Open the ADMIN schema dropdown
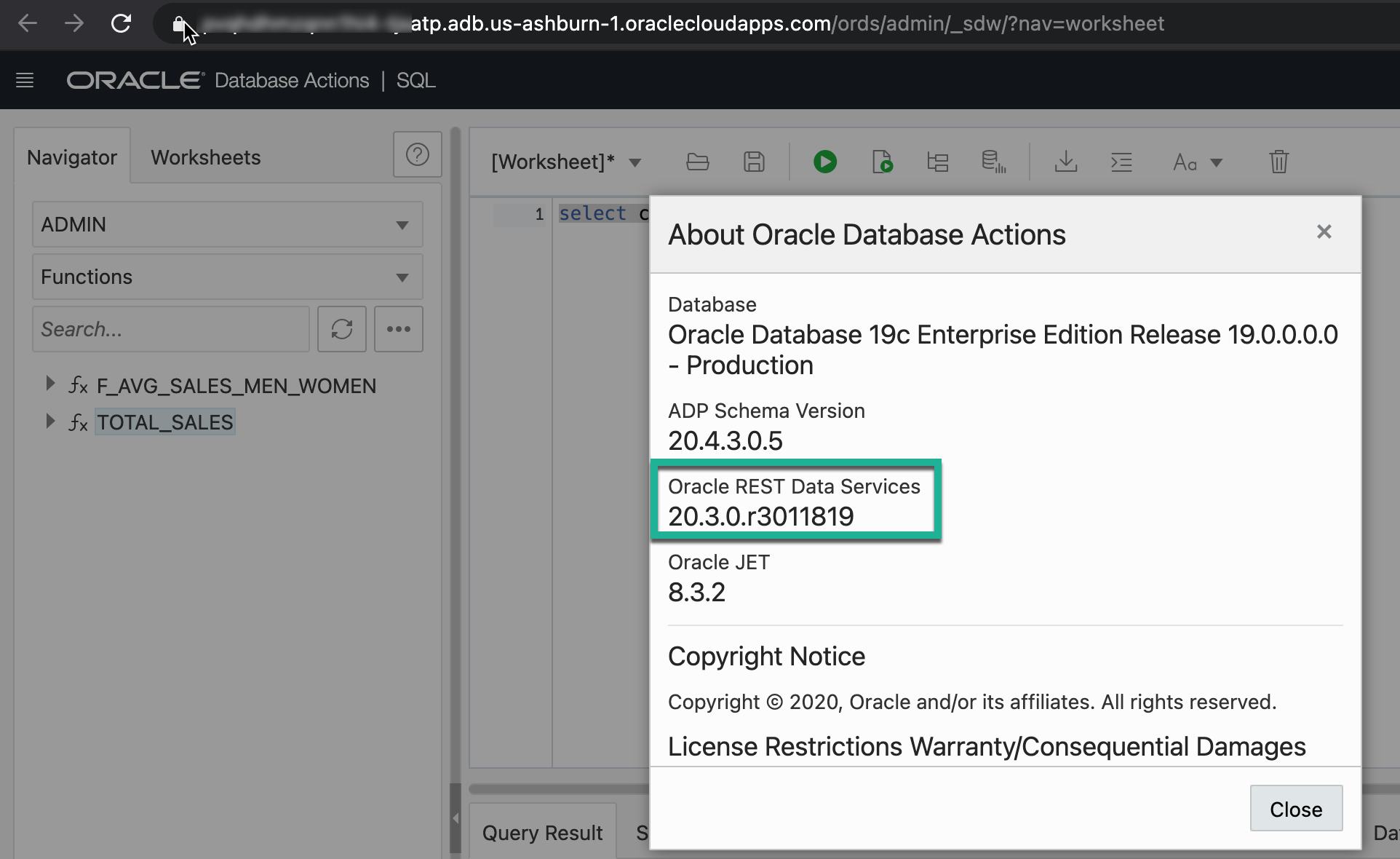Image resolution: width=1400 pixels, height=859 pixels. tap(227, 224)
